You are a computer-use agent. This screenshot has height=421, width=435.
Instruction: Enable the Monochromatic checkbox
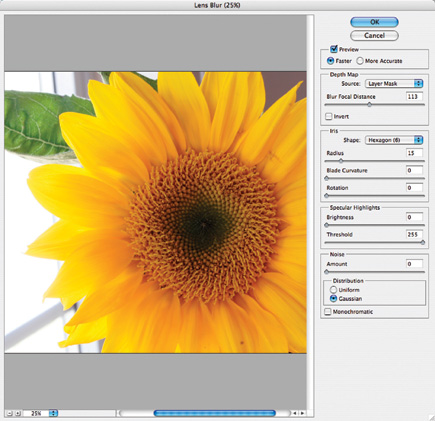point(328,312)
